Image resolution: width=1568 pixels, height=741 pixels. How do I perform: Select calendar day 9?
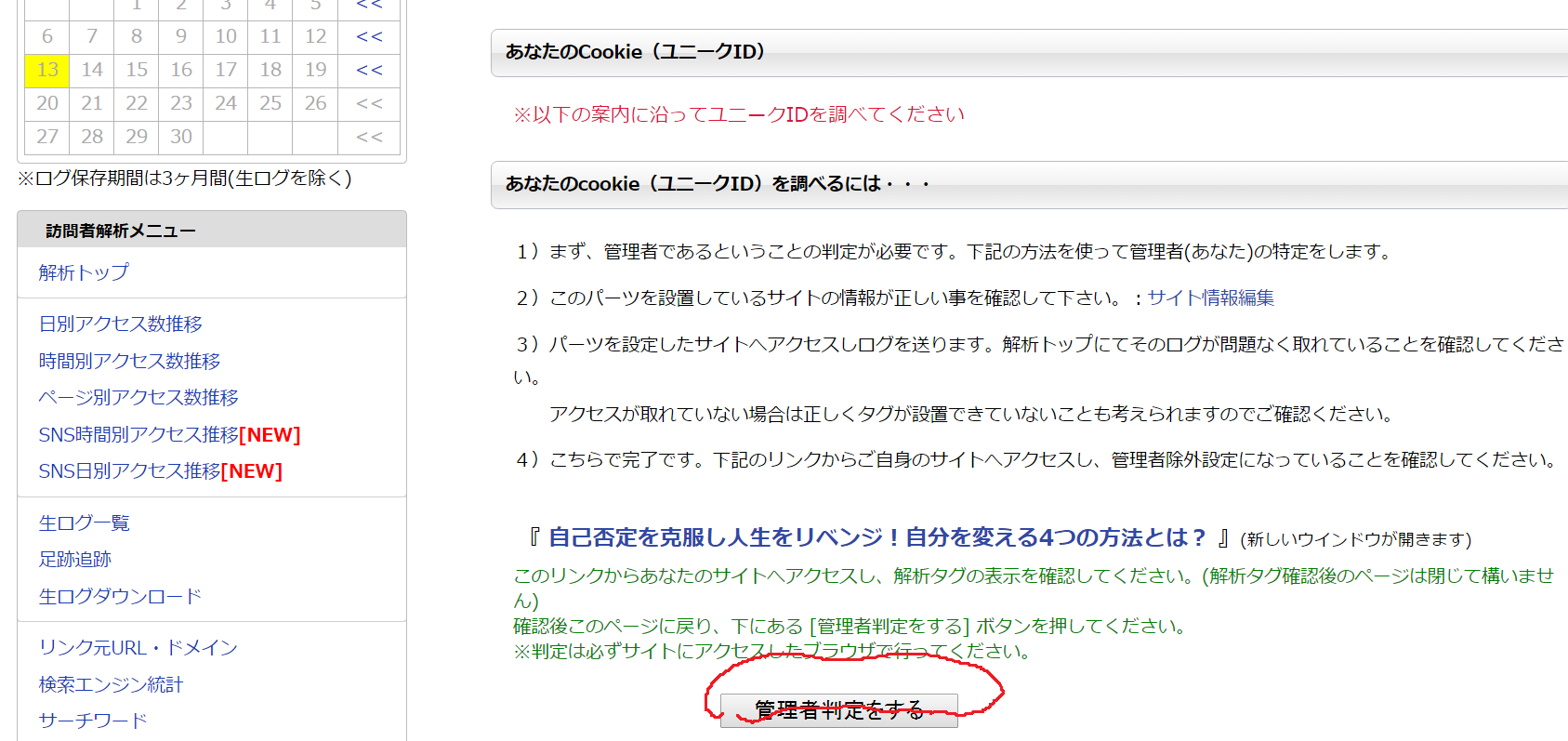coord(181,36)
